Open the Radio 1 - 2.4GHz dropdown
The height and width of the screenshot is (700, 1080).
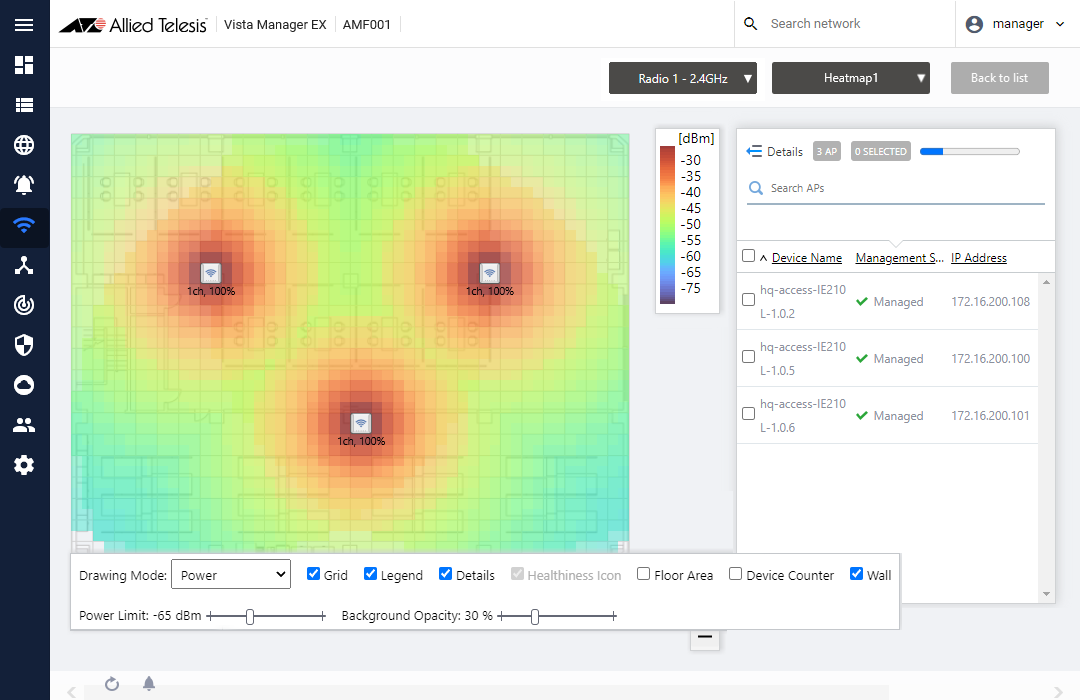coord(683,78)
